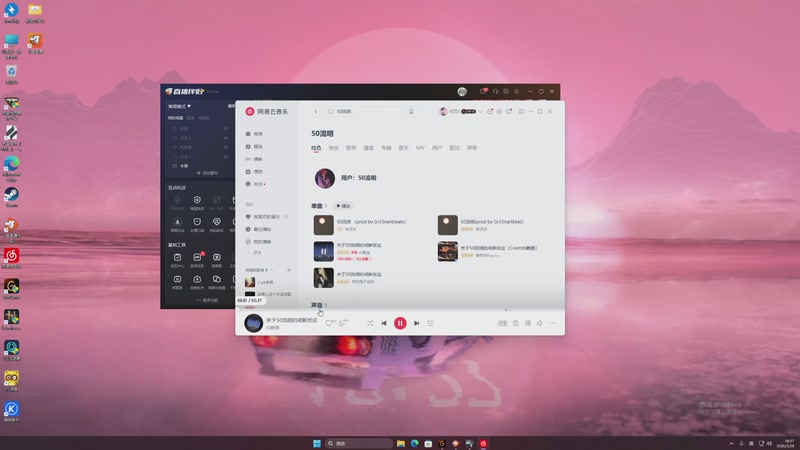This screenshot has width=800, height=450.
Task: Toggle the lyrics display icon in player bar
Action: tap(528, 323)
